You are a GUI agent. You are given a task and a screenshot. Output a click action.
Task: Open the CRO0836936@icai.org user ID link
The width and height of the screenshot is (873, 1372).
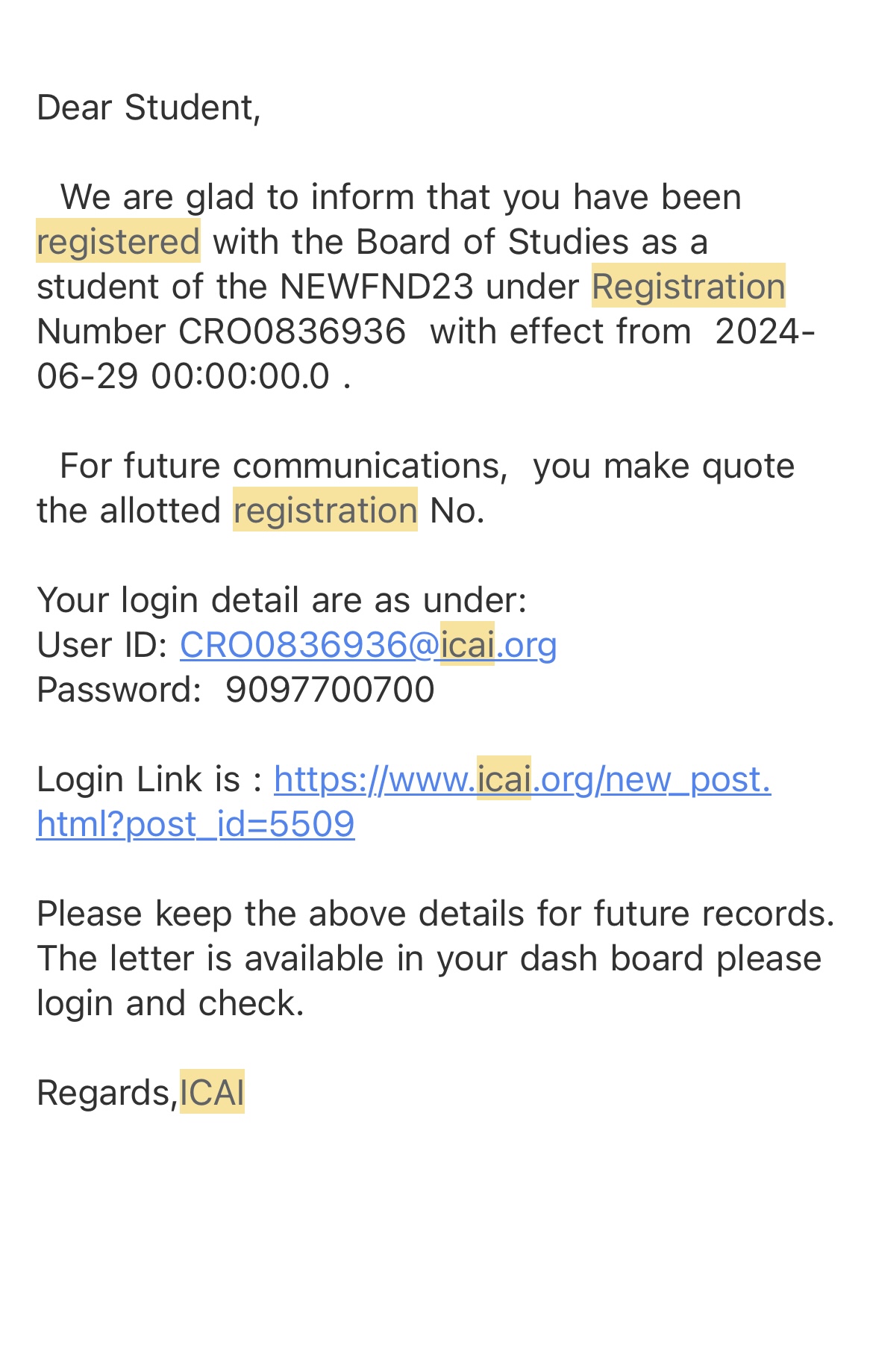pyautogui.click(x=368, y=645)
